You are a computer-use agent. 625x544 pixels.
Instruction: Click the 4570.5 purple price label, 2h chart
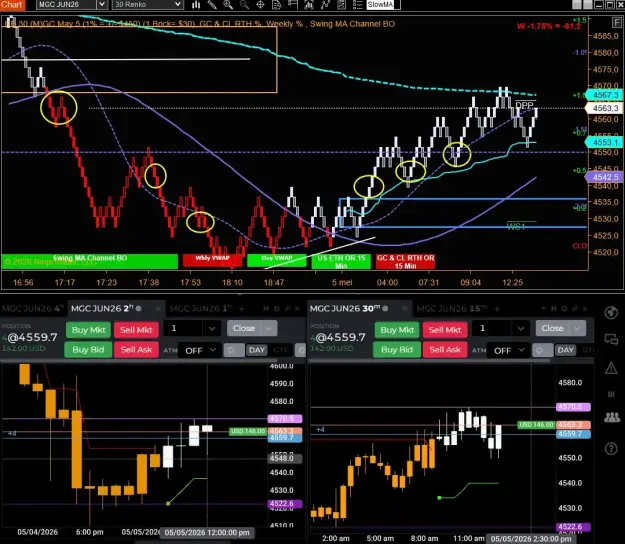point(285,418)
